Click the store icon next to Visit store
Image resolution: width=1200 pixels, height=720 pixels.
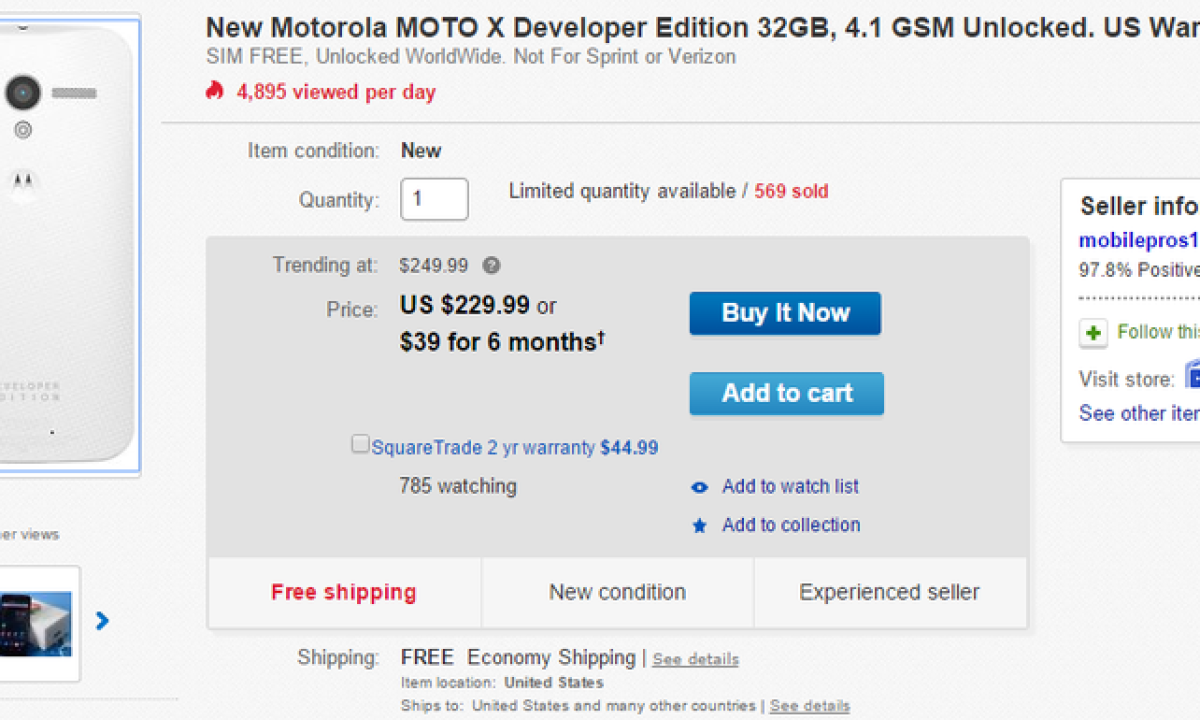(x=1192, y=377)
